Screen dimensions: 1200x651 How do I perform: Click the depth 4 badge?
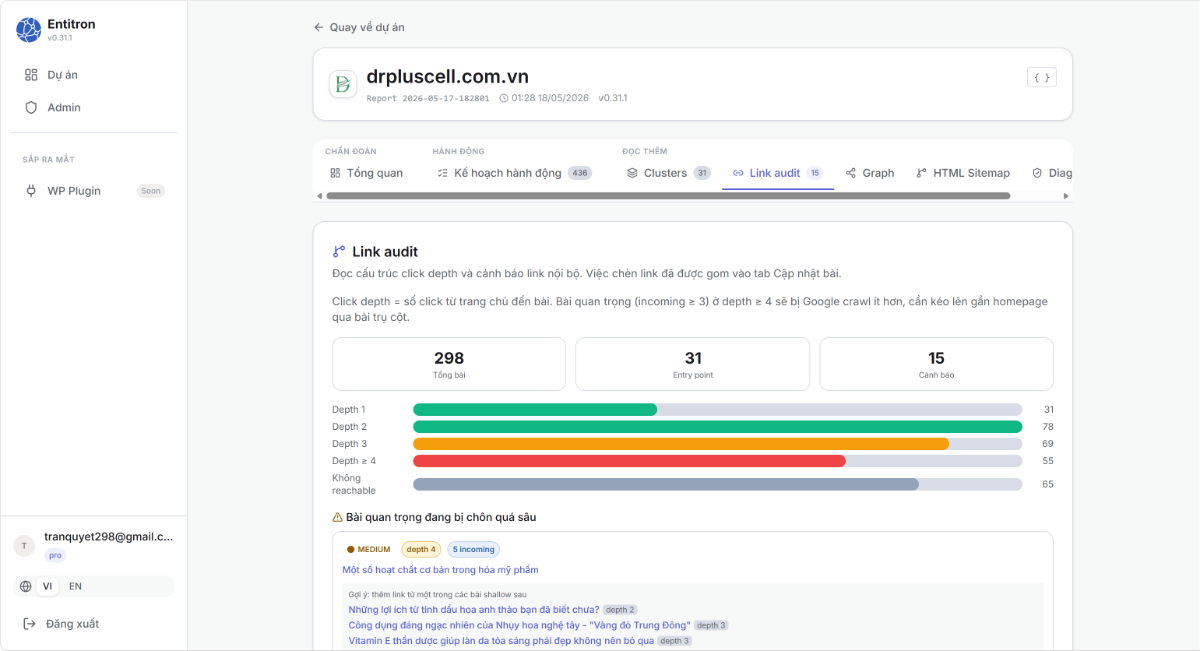(x=421, y=549)
